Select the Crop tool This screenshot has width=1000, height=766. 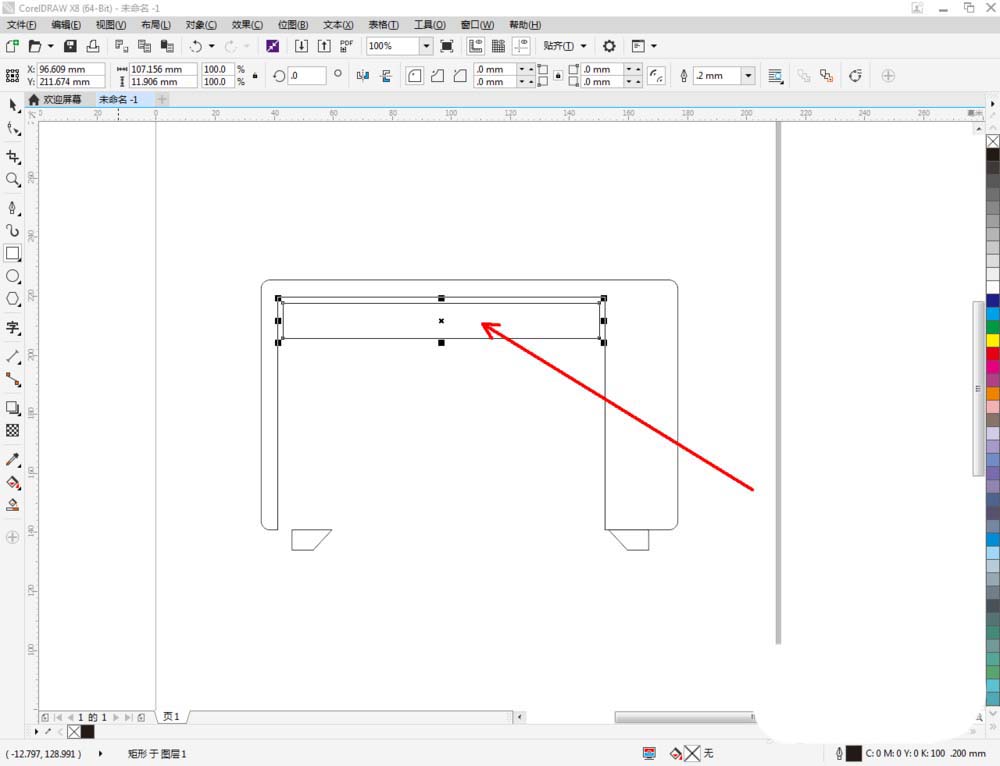click(x=13, y=157)
